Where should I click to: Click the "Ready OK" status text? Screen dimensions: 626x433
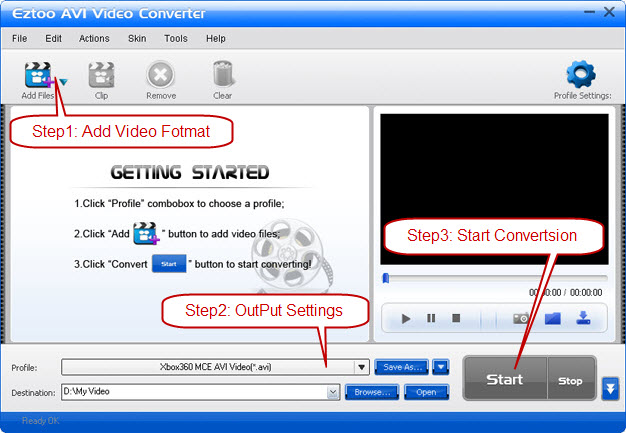pyautogui.click(x=40, y=421)
